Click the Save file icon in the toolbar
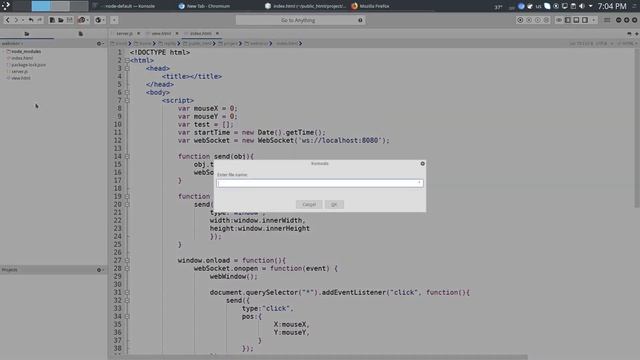Viewport: 640px width, 360px height. click(x=69, y=20)
